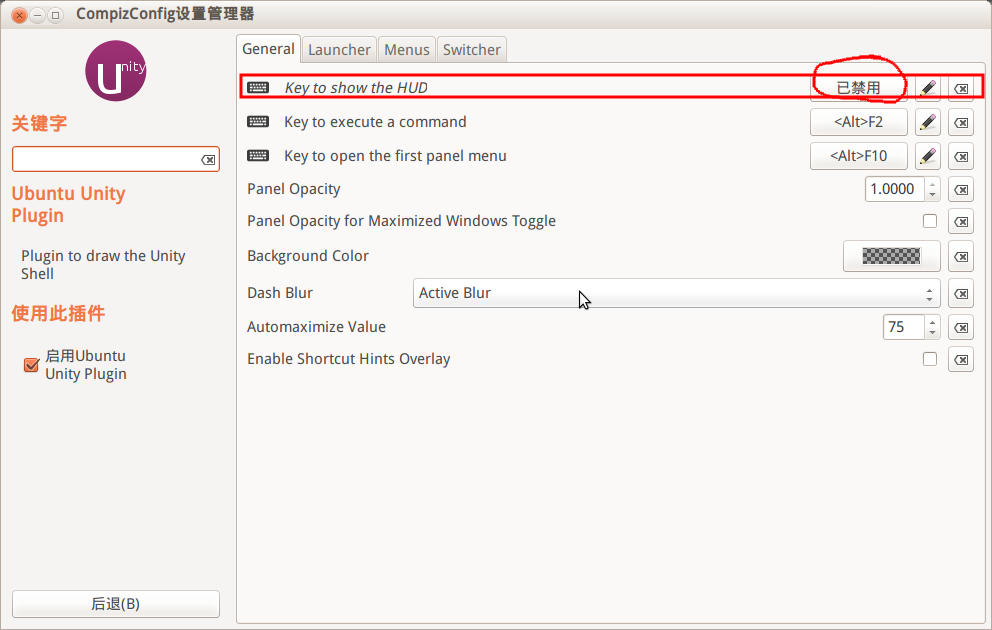
Task: Reset Automaximize Value to default
Action: 961,327
